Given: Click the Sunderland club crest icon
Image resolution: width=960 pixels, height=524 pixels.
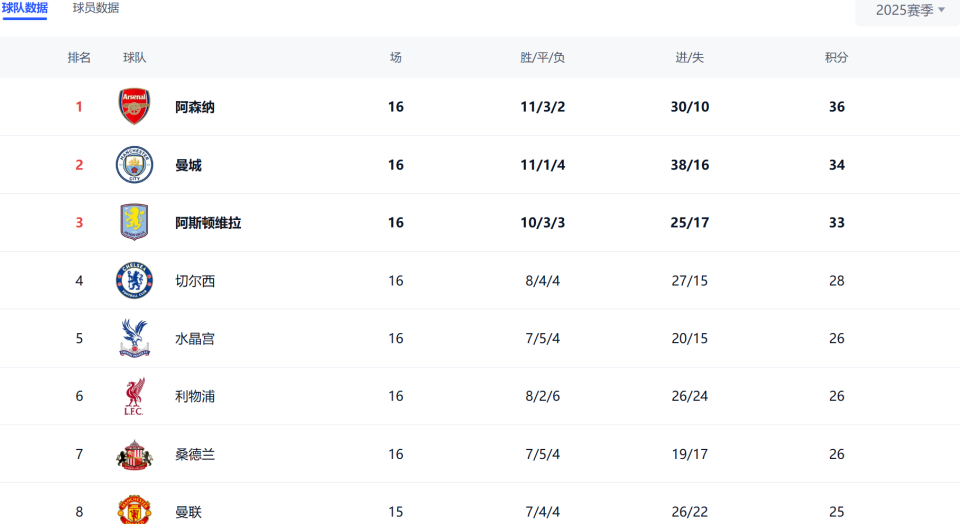Looking at the screenshot, I should (134, 454).
